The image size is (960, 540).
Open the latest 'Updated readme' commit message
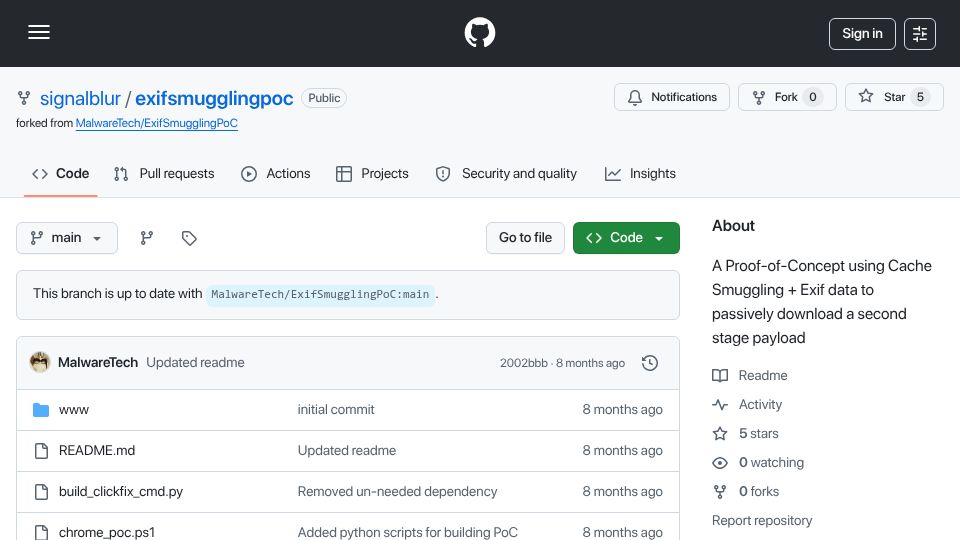point(195,362)
